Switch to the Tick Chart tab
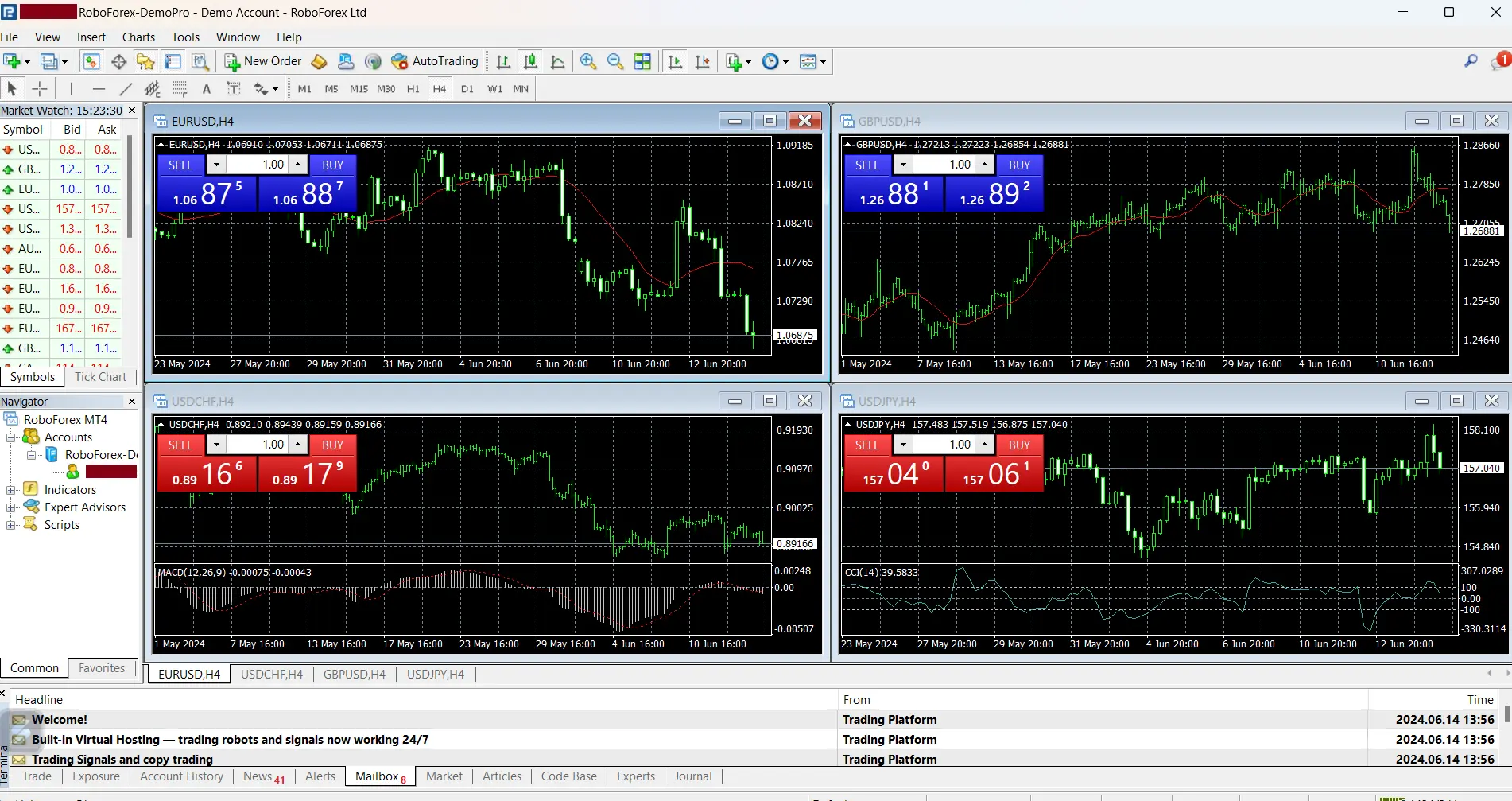The image size is (1512, 801). pos(100,377)
